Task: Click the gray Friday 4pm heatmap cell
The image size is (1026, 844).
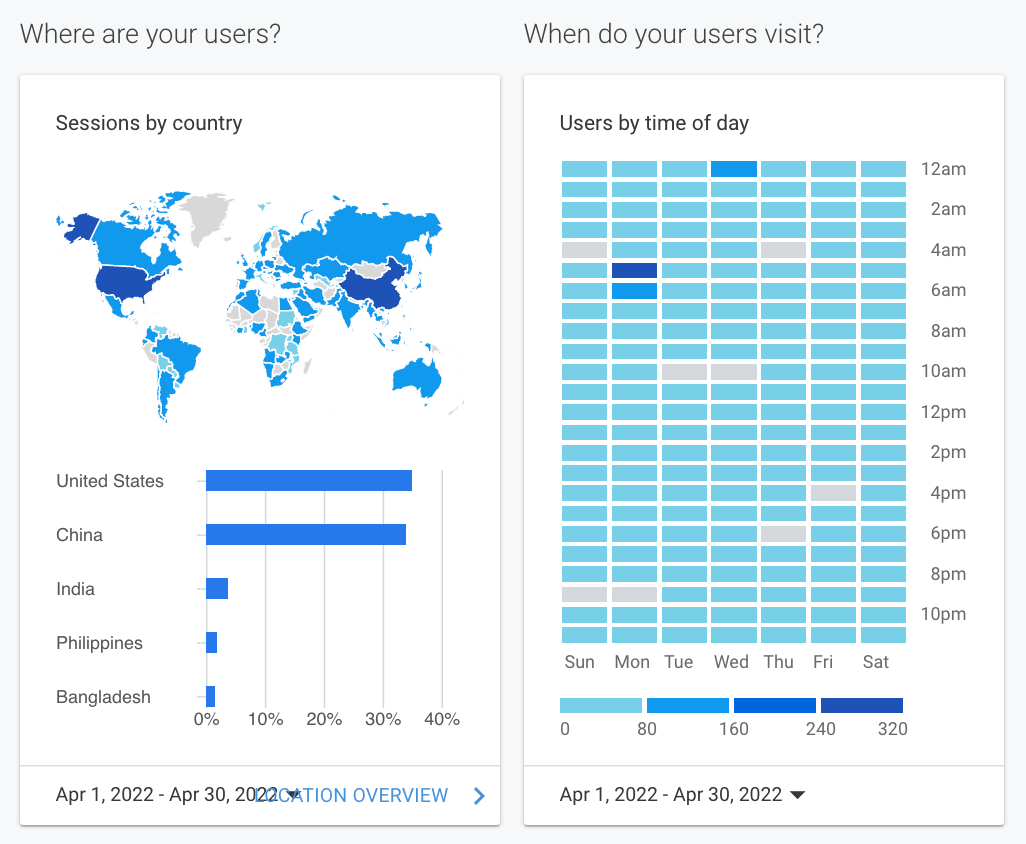Action: point(833,493)
